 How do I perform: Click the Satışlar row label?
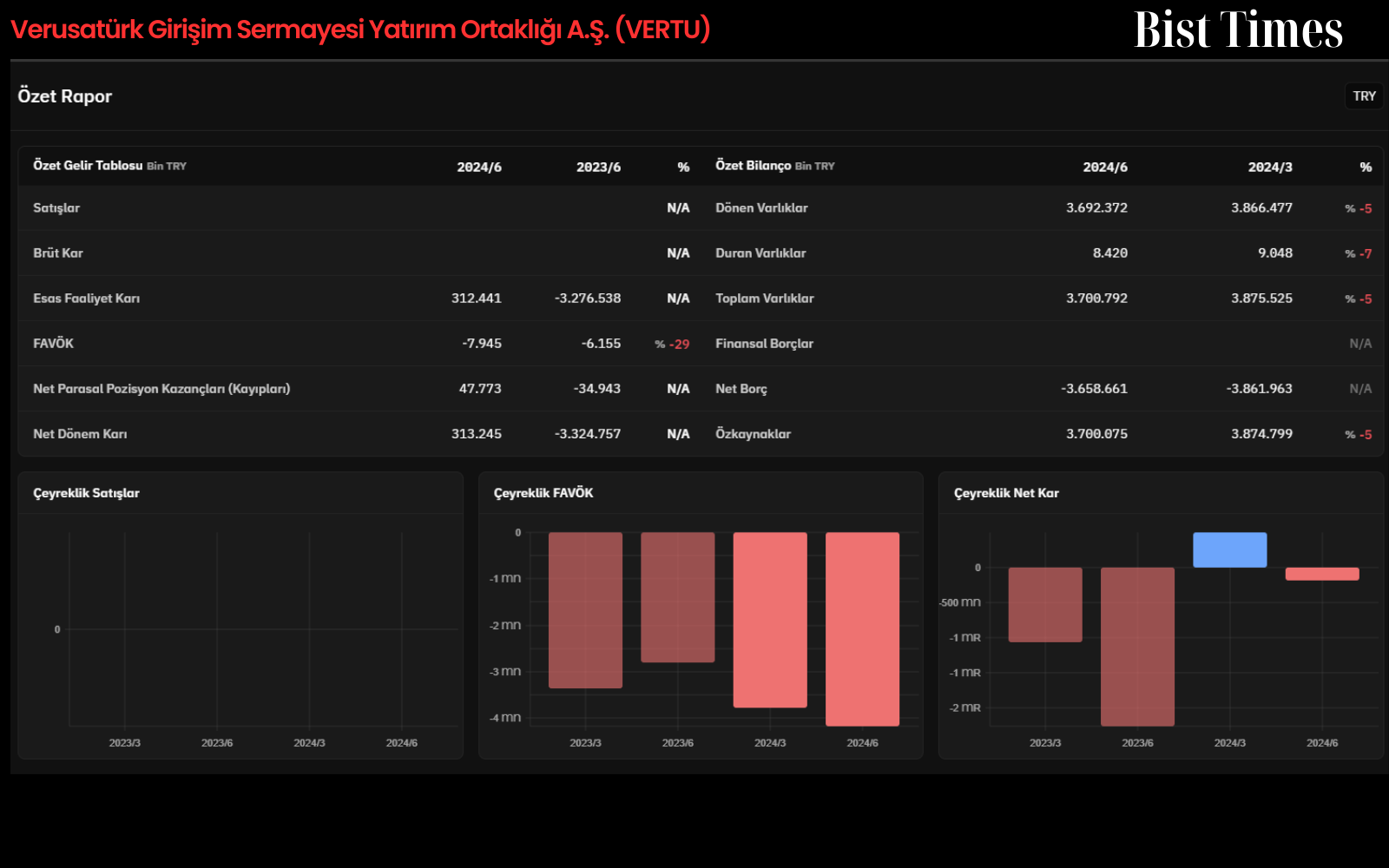(x=56, y=208)
